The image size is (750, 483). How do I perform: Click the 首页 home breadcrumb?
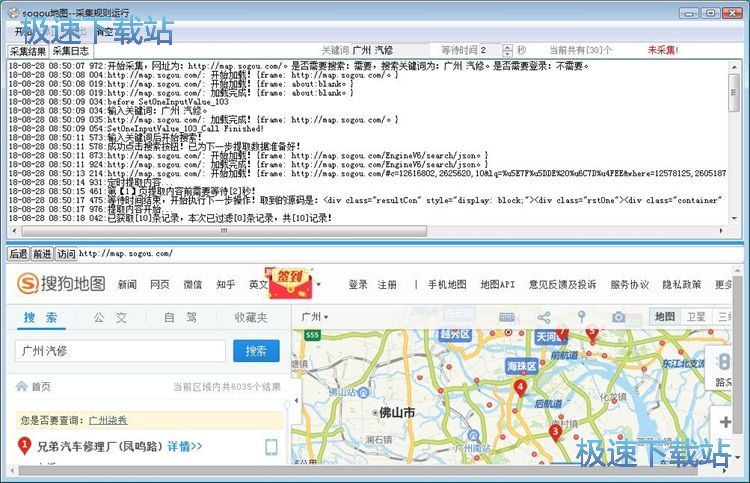tap(41, 386)
